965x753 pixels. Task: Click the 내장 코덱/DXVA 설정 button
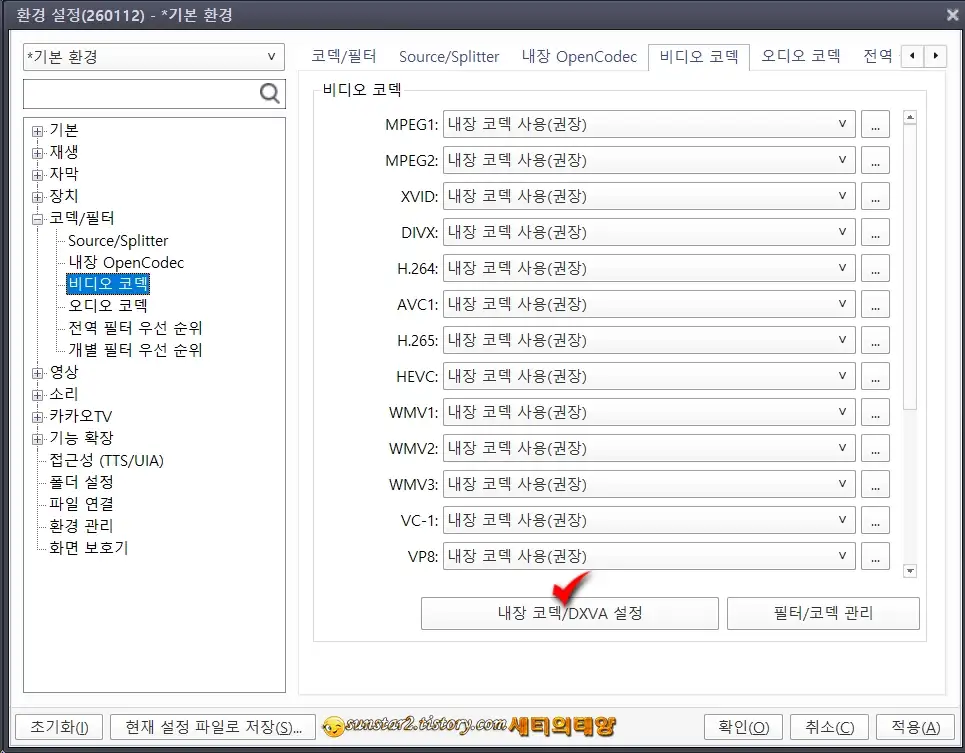569,613
